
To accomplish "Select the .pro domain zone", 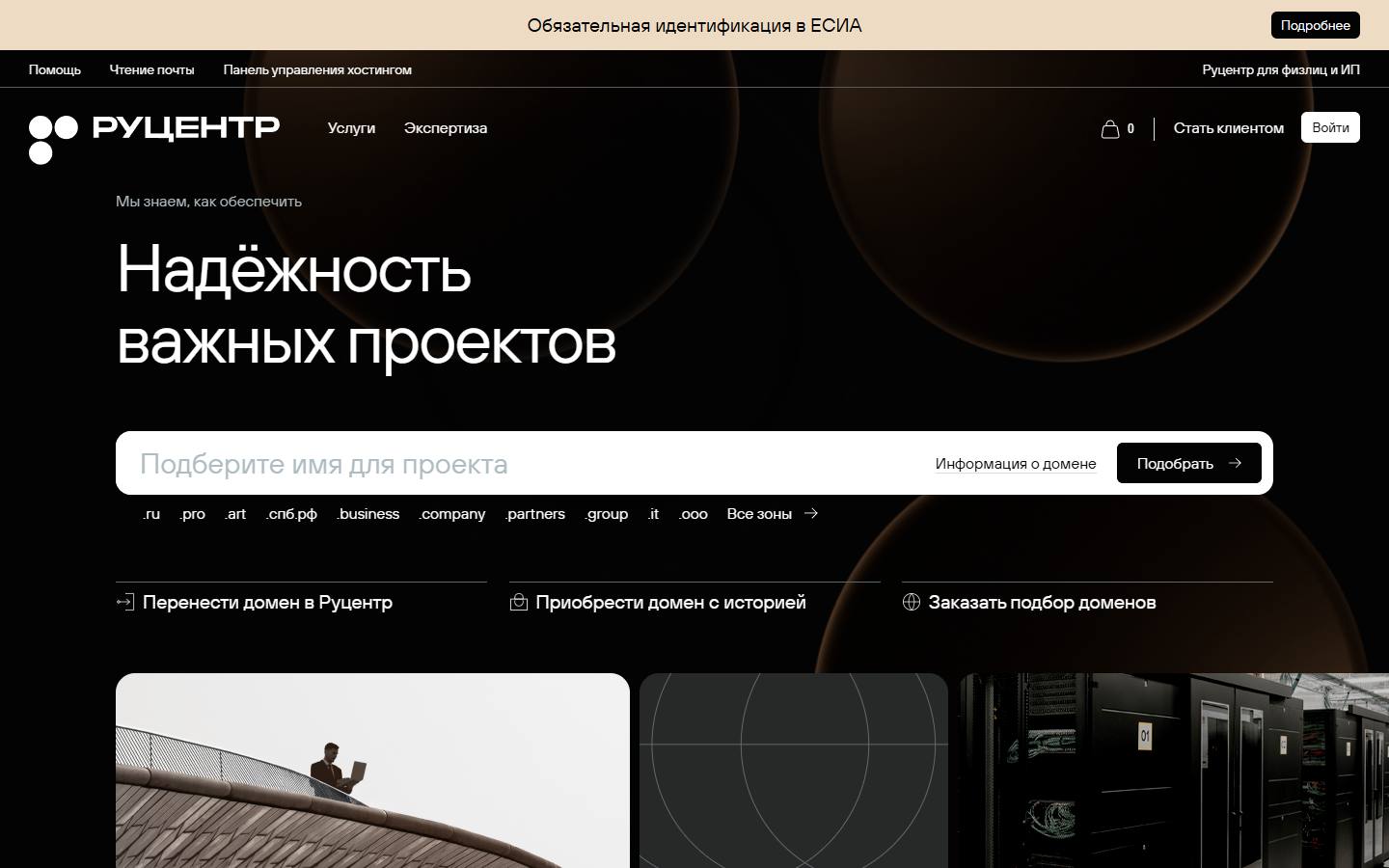I will [193, 514].
